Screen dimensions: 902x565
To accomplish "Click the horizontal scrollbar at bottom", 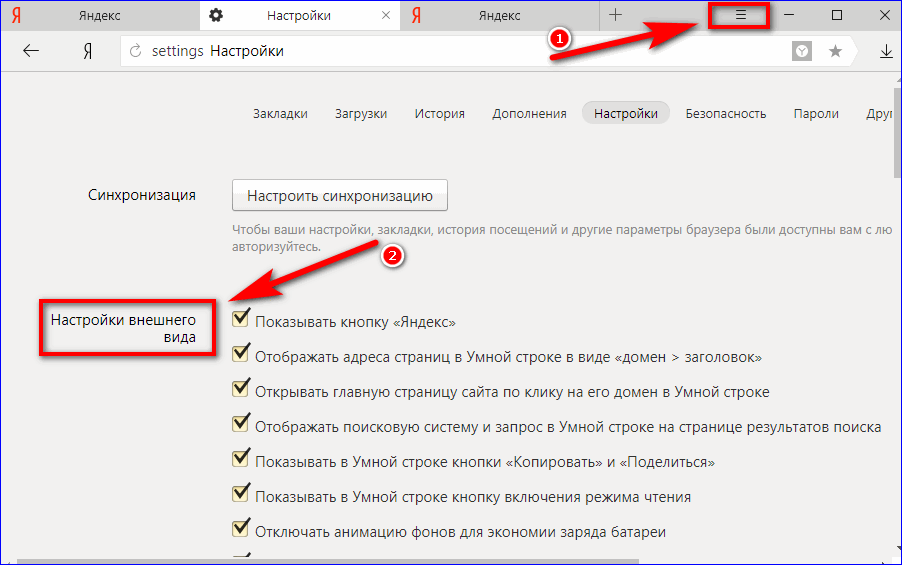I will click(328, 561).
